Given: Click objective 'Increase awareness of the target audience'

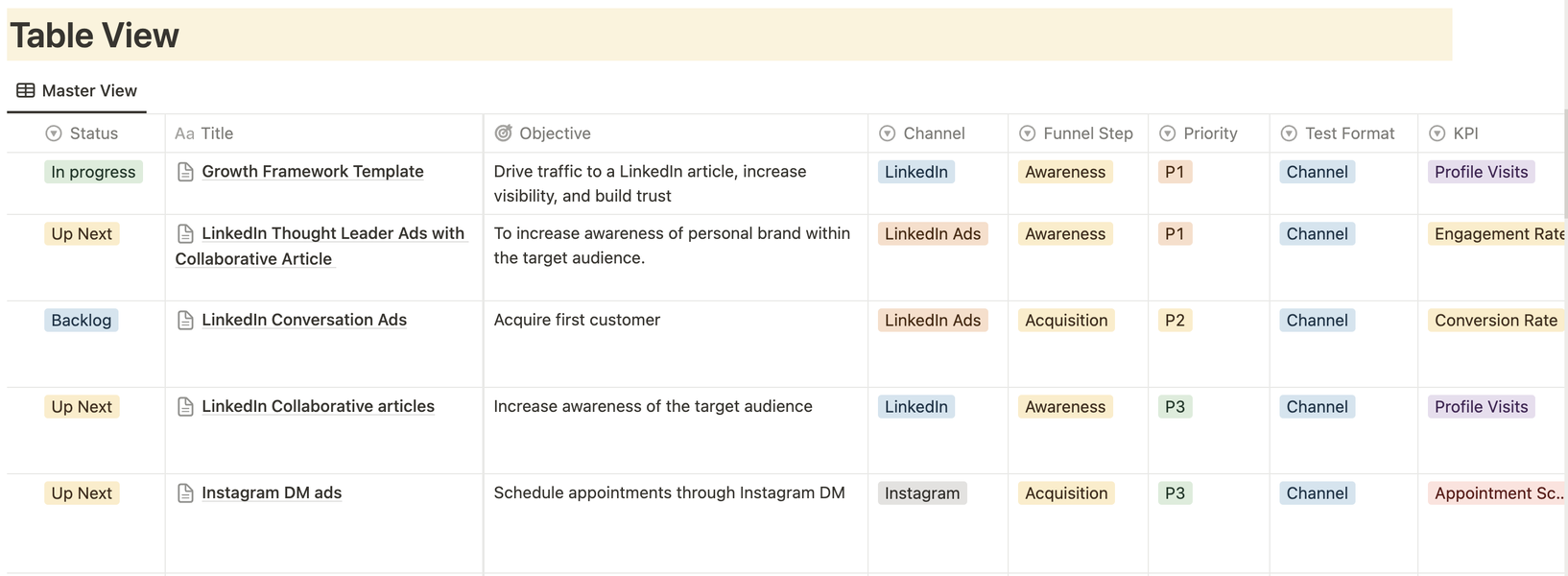Looking at the screenshot, I should [x=653, y=406].
